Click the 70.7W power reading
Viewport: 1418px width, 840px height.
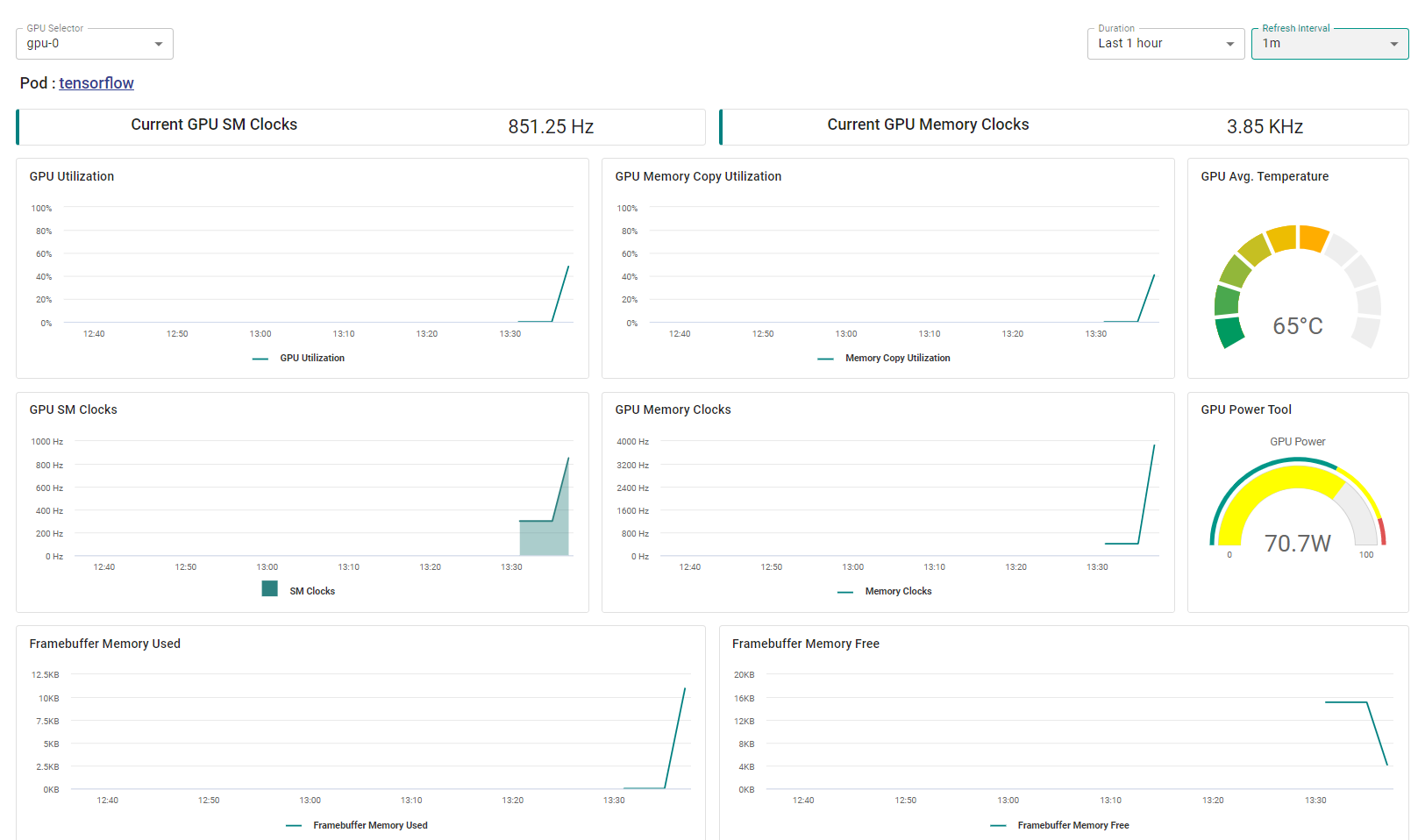point(1298,544)
